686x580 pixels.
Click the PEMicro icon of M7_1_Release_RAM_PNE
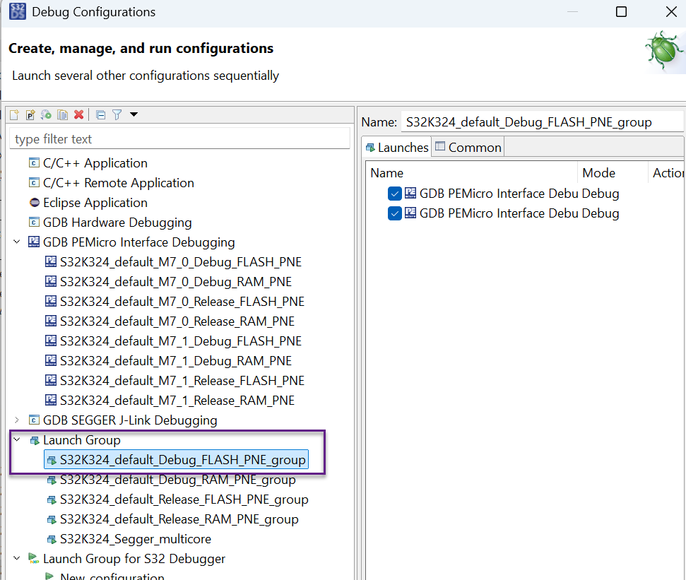pyautogui.click(x=51, y=400)
